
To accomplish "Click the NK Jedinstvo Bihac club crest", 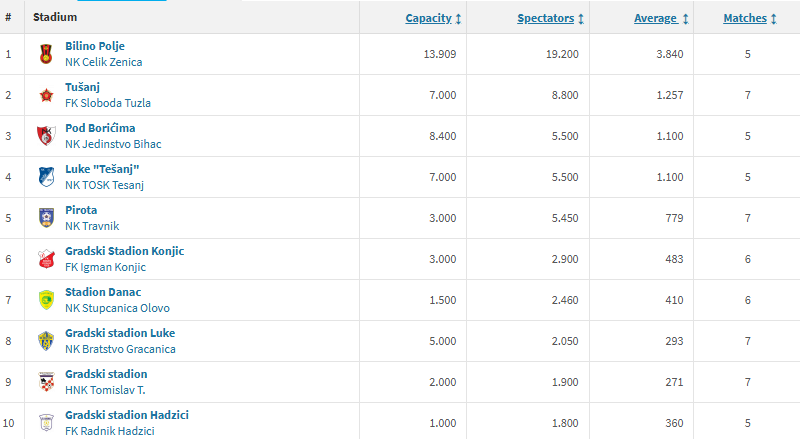I will [x=46, y=136].
